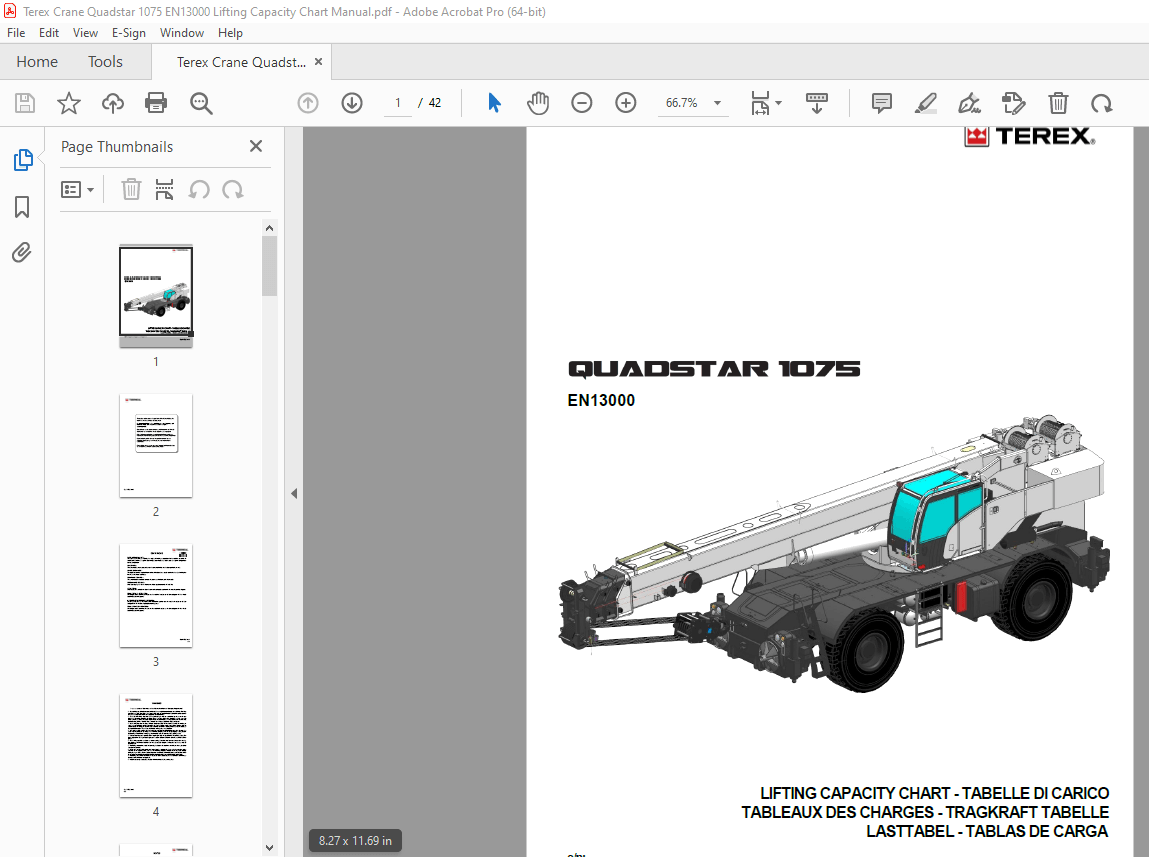1149x857 pixels.
Task: Open thumbnail options dropdown menu
Action: click(x=78, y=189)
